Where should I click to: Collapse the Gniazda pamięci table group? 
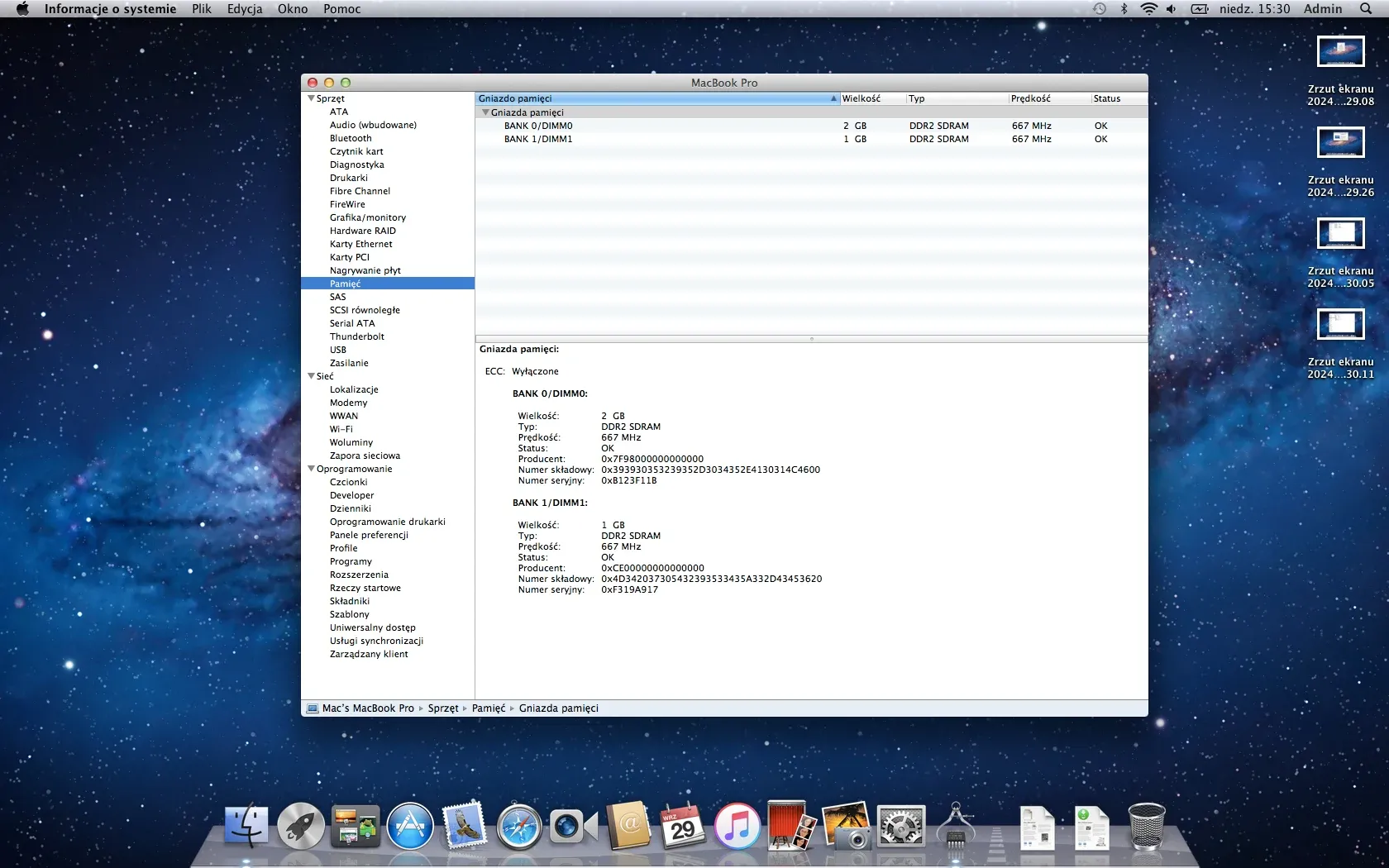click(486, 112)
